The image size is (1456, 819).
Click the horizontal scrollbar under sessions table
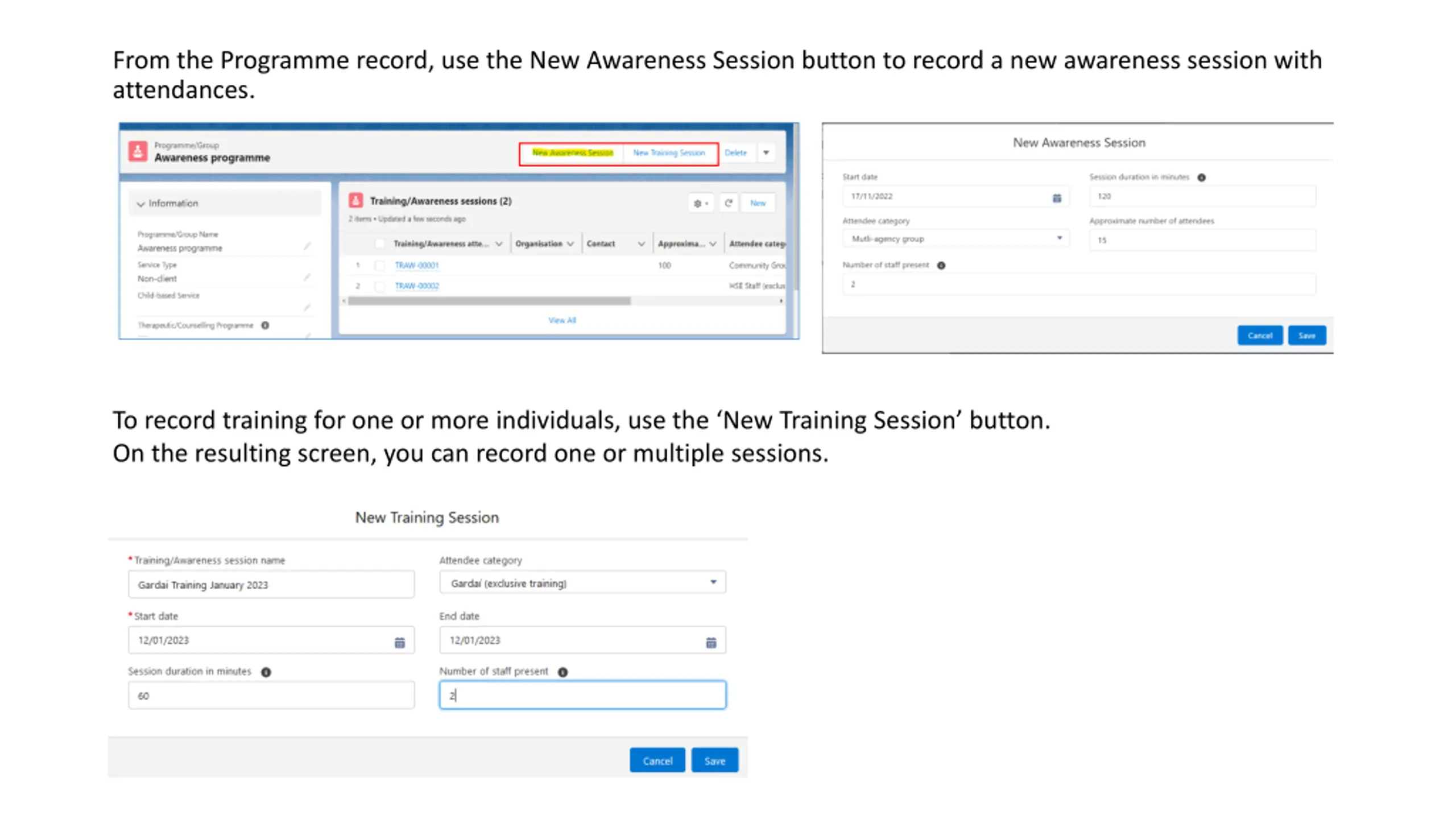pyautogui.click(x=489, y=301)
